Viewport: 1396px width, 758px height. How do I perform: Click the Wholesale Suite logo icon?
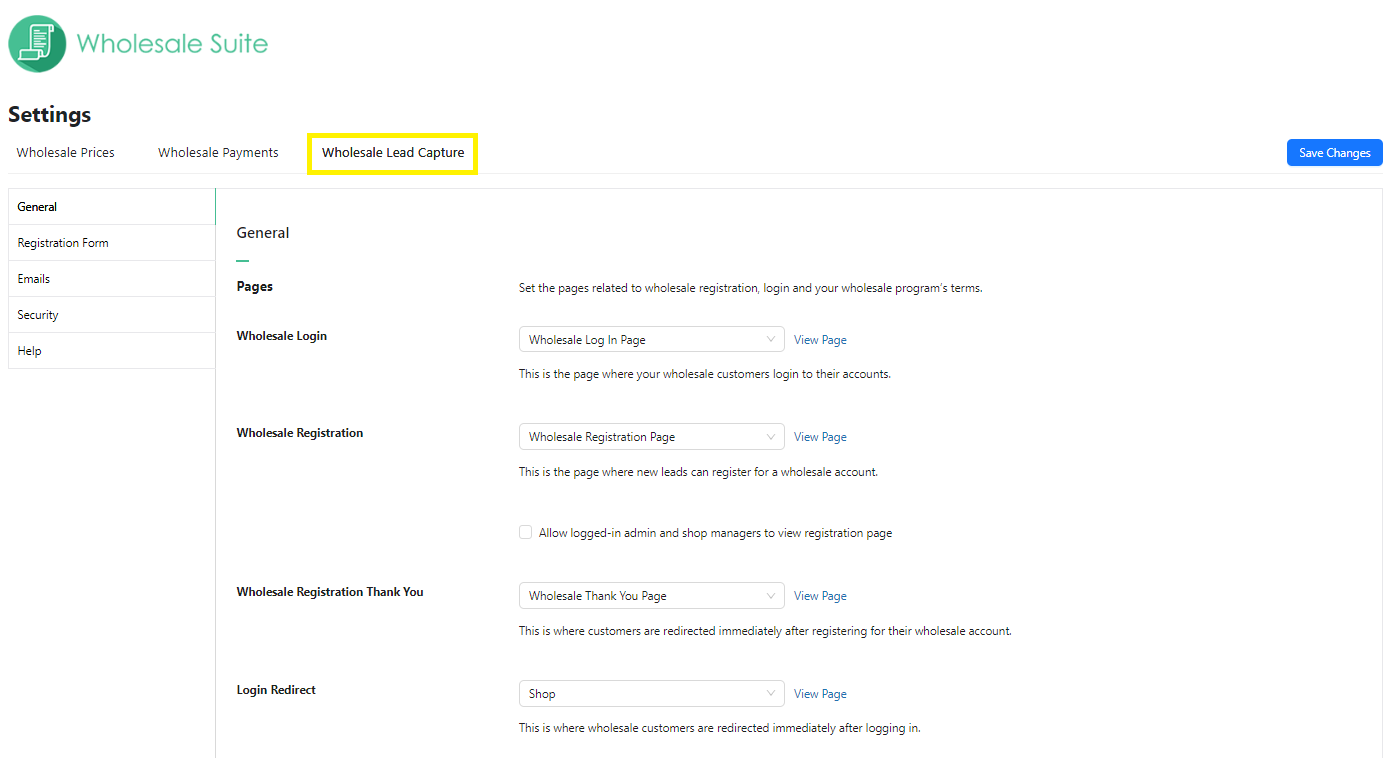[36, 43]
